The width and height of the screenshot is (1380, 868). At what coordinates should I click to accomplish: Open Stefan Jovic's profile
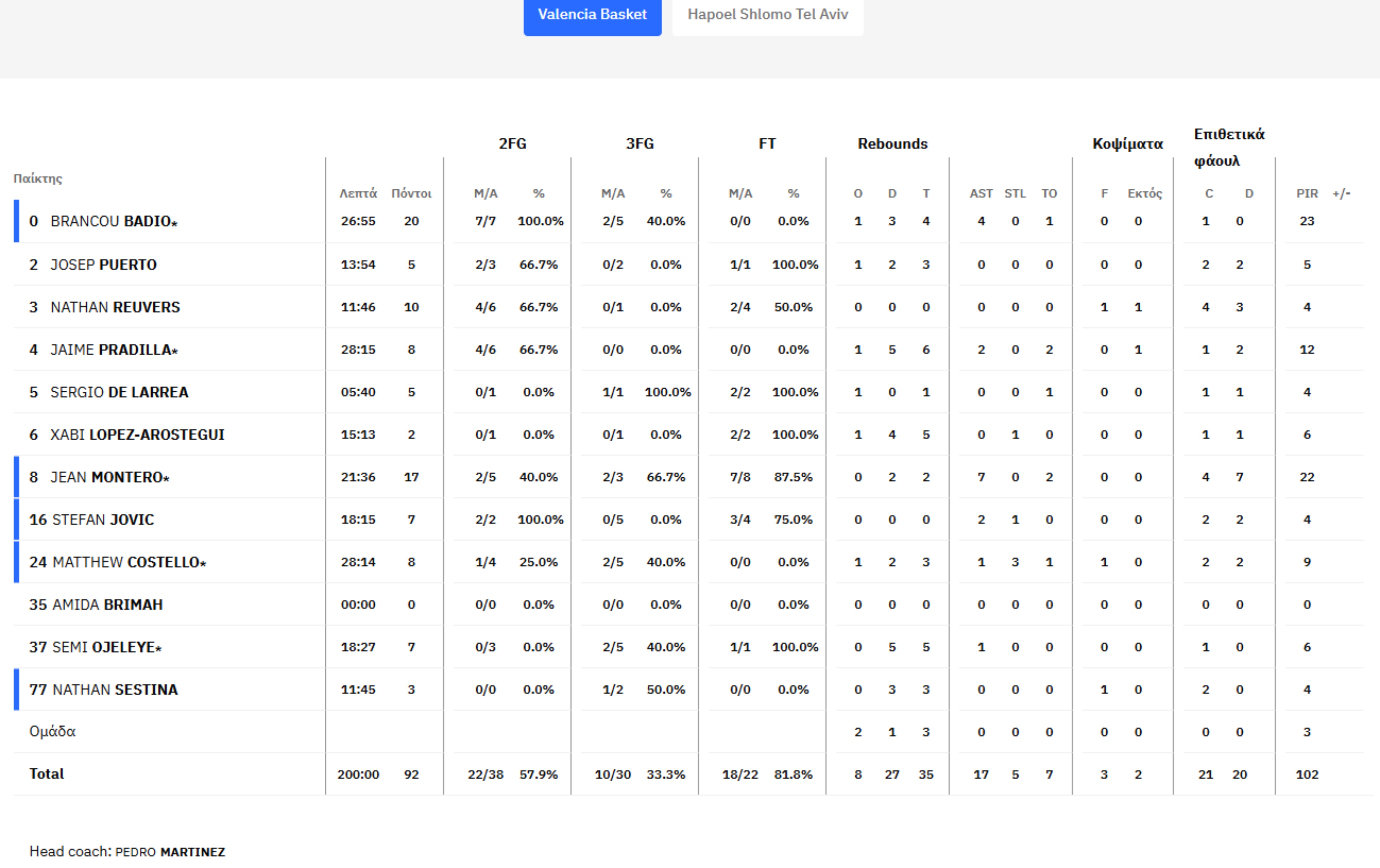pos(103,520)
